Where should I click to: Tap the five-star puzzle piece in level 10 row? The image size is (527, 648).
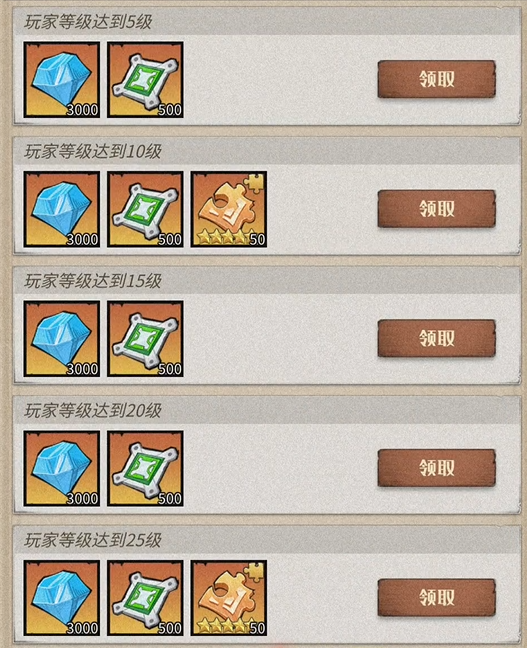[x=229, y=210]
